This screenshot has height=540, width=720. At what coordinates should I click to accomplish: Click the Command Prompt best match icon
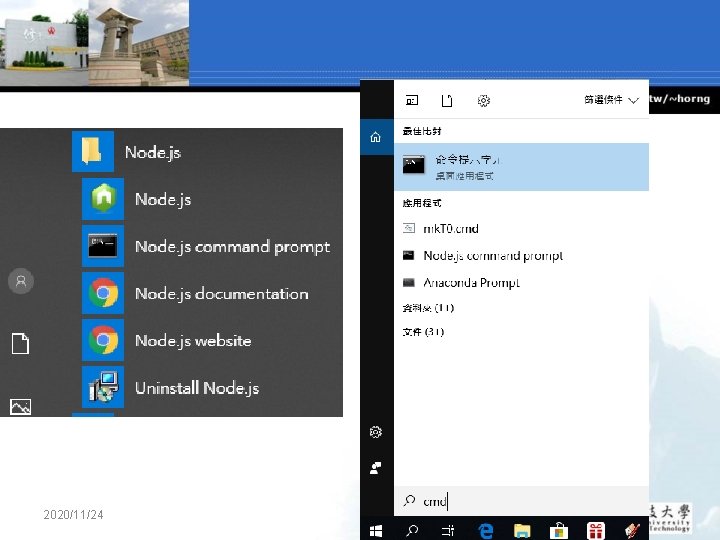[413, 165]
